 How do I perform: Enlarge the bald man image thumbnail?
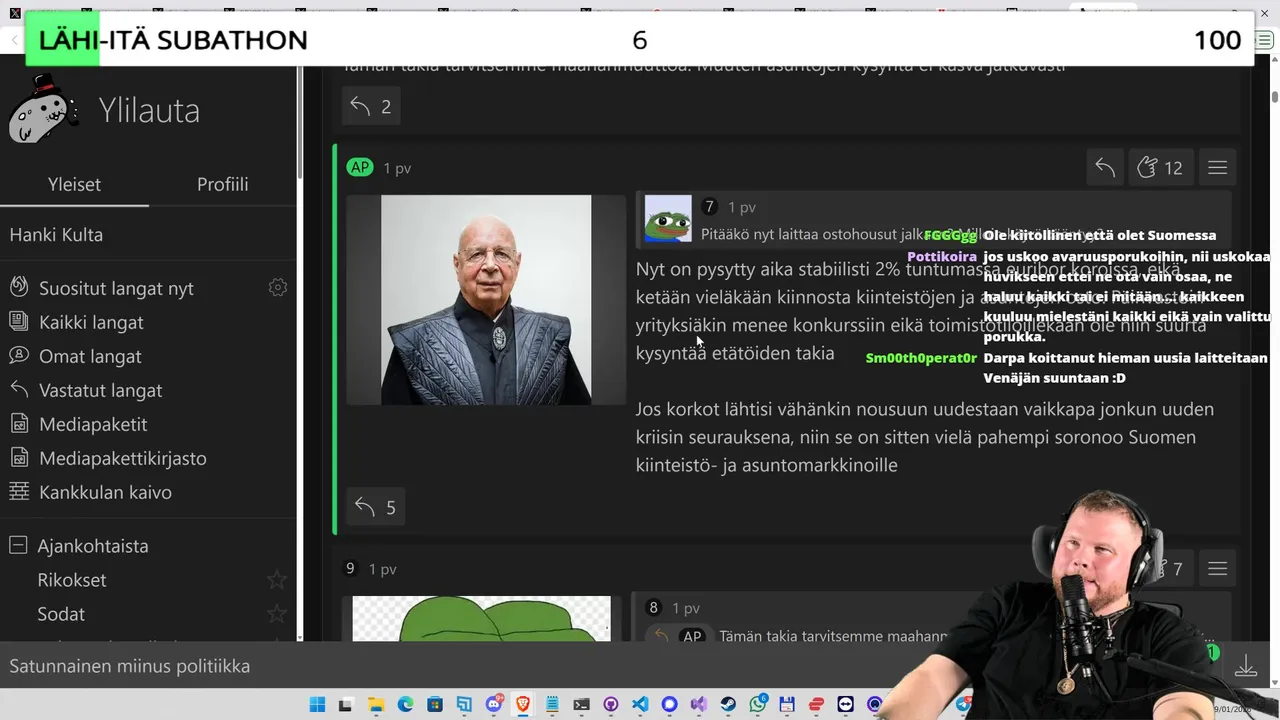(x=486, y=300)
